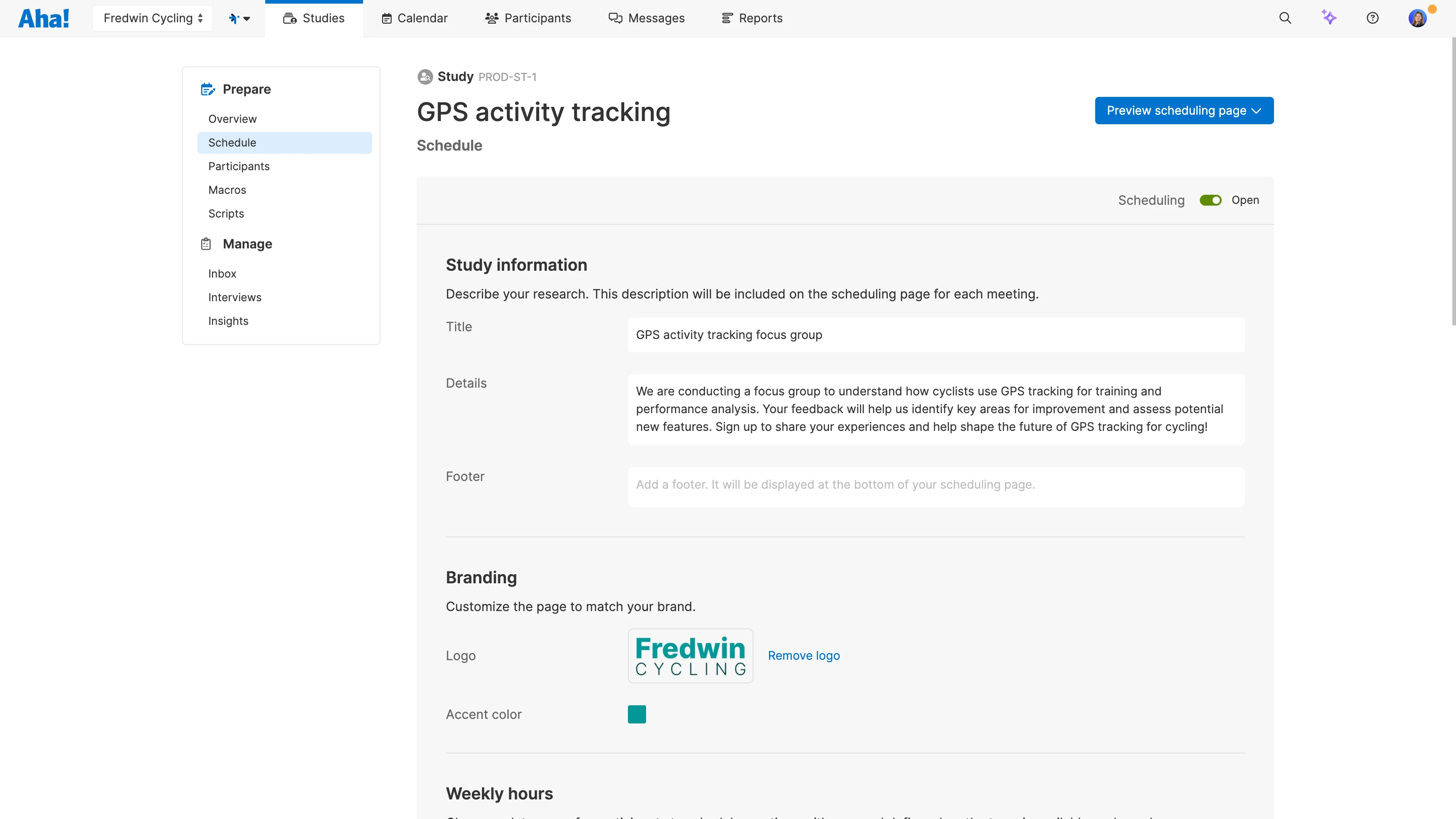
Task: Click the Prepare section pencil icon
Action: (x=207, y=89)
